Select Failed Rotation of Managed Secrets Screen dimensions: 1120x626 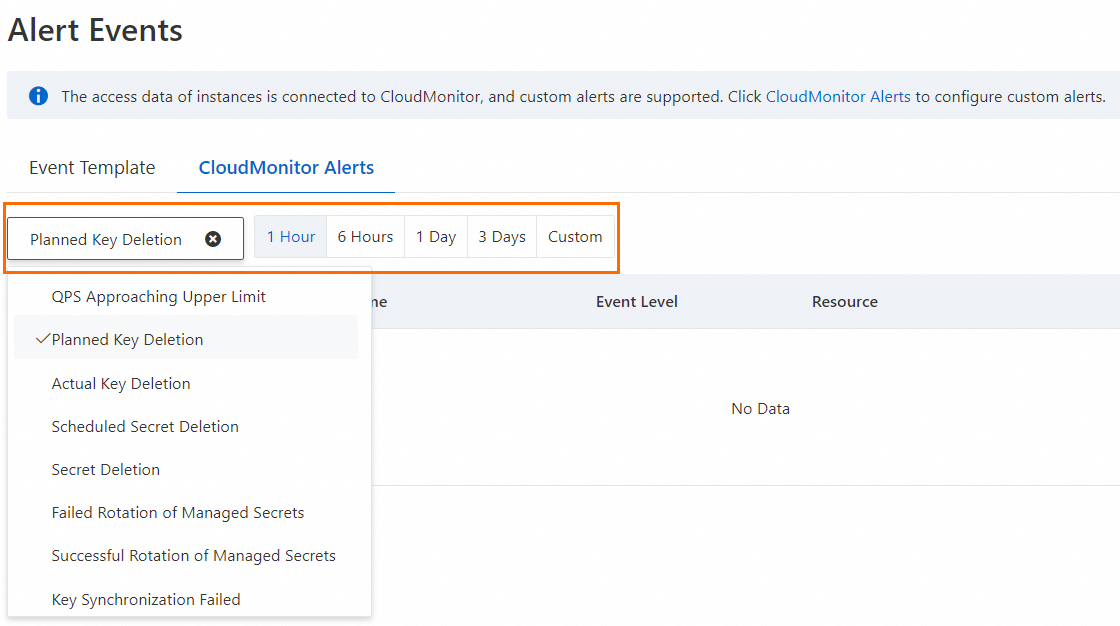tap(186, 512)
